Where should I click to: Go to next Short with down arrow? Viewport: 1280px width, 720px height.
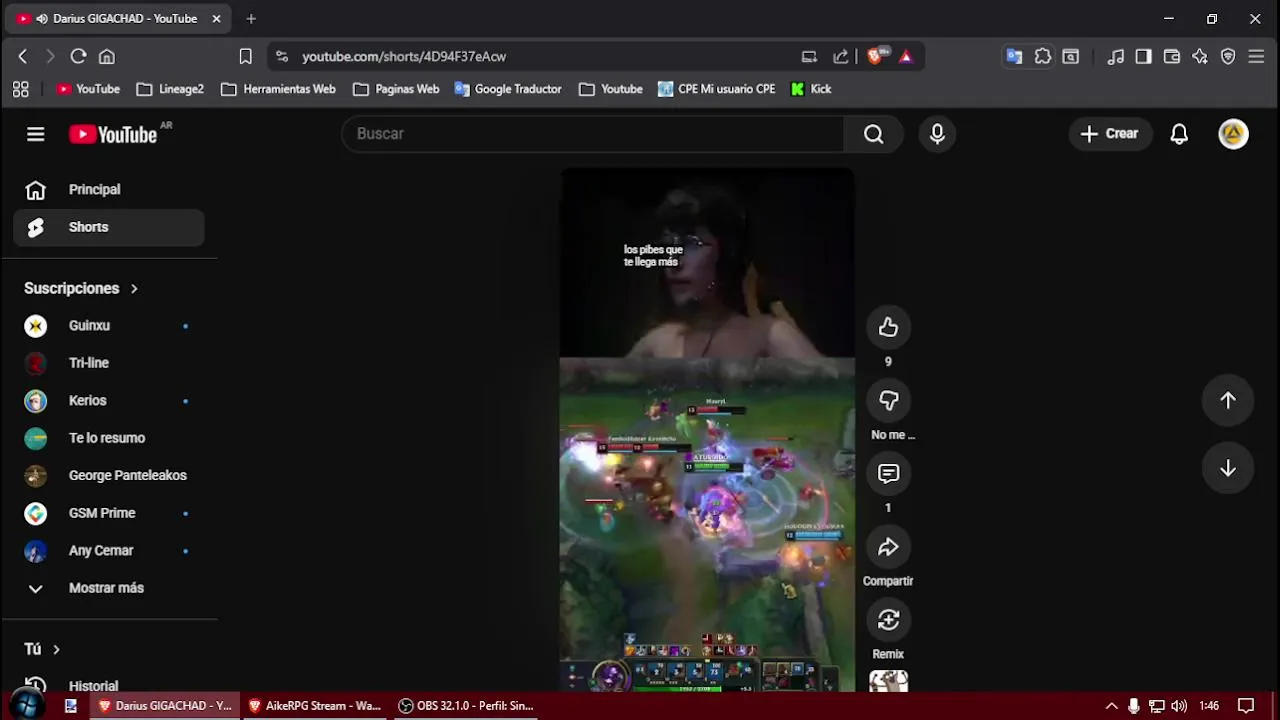pyautogui.click(x=1228, y=468)
